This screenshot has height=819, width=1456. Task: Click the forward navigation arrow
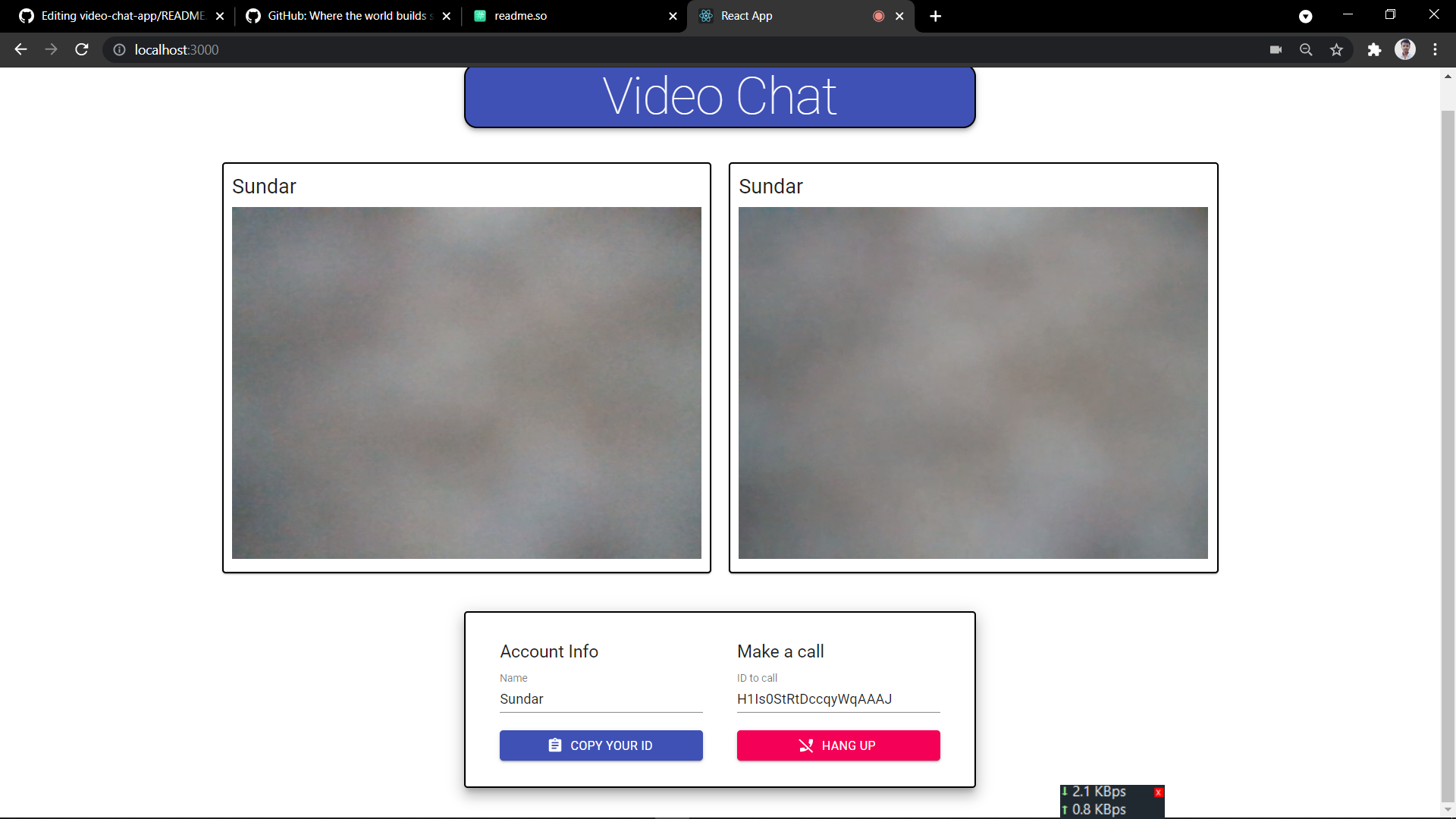pyautogui.click(x=51, y=49)
